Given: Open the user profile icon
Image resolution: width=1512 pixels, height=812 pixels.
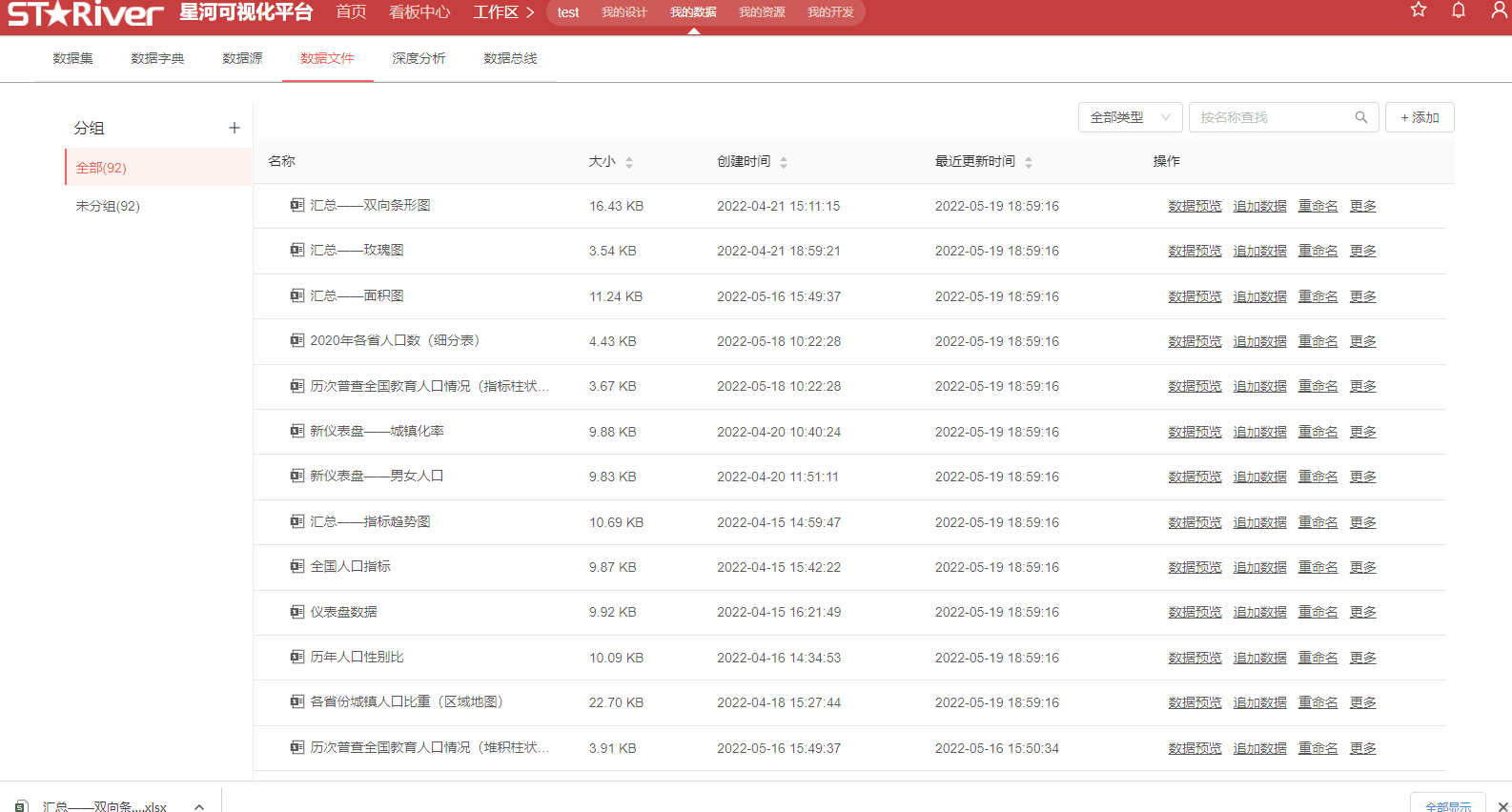Looking at the screenshot, I should (1499, 10).
